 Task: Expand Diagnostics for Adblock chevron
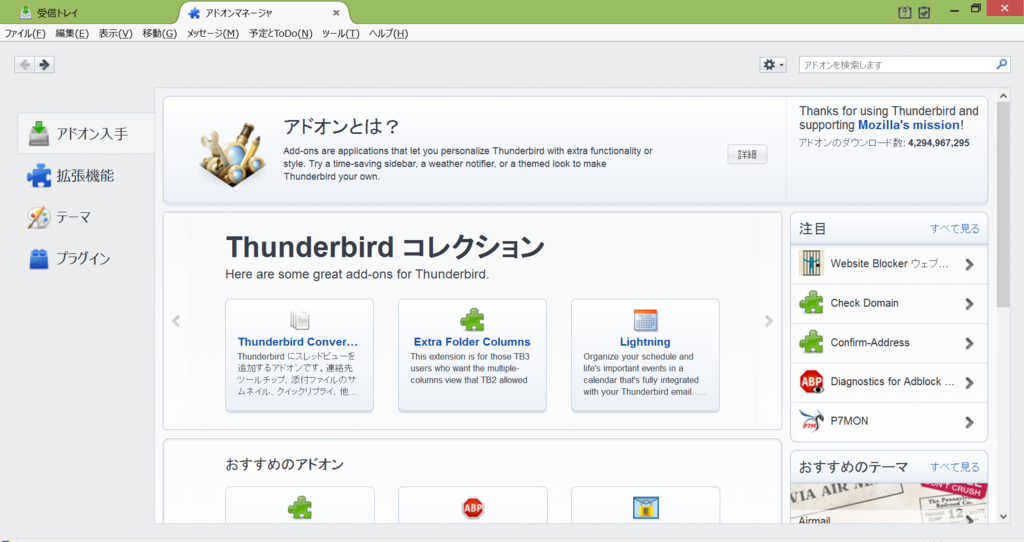point(969,383)
